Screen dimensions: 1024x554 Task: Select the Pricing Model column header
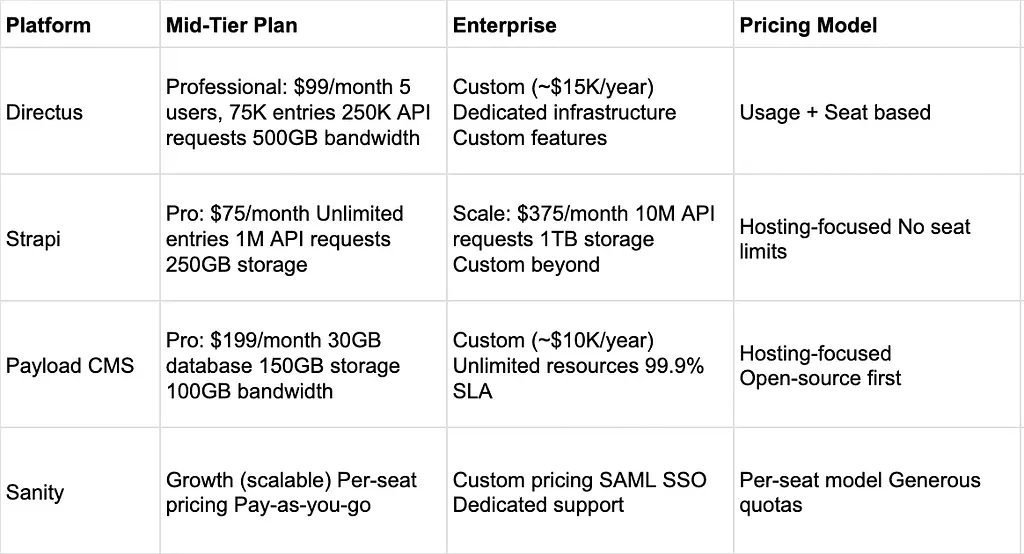808,25
